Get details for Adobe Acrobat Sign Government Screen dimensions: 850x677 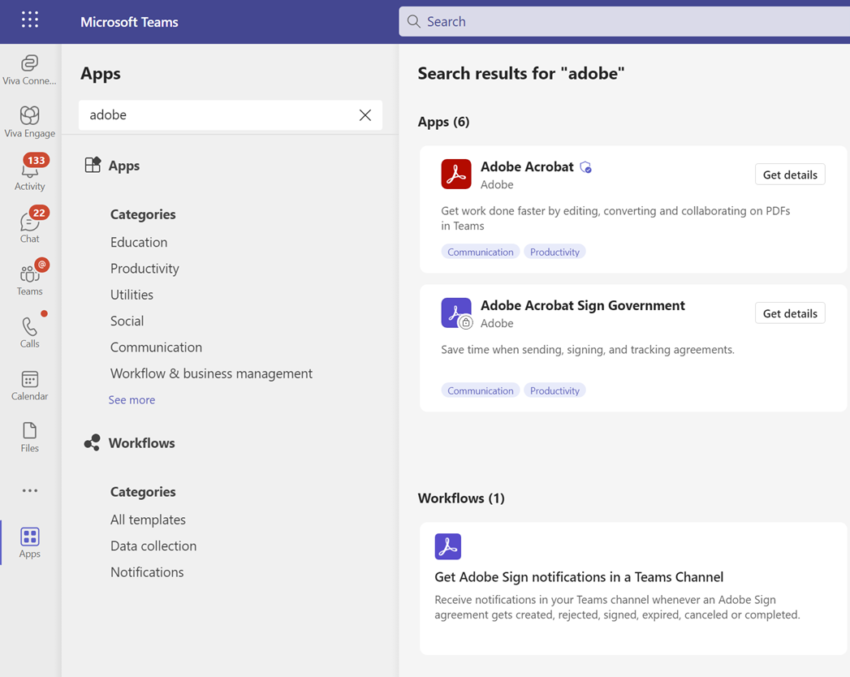click(x=789, y=314)
